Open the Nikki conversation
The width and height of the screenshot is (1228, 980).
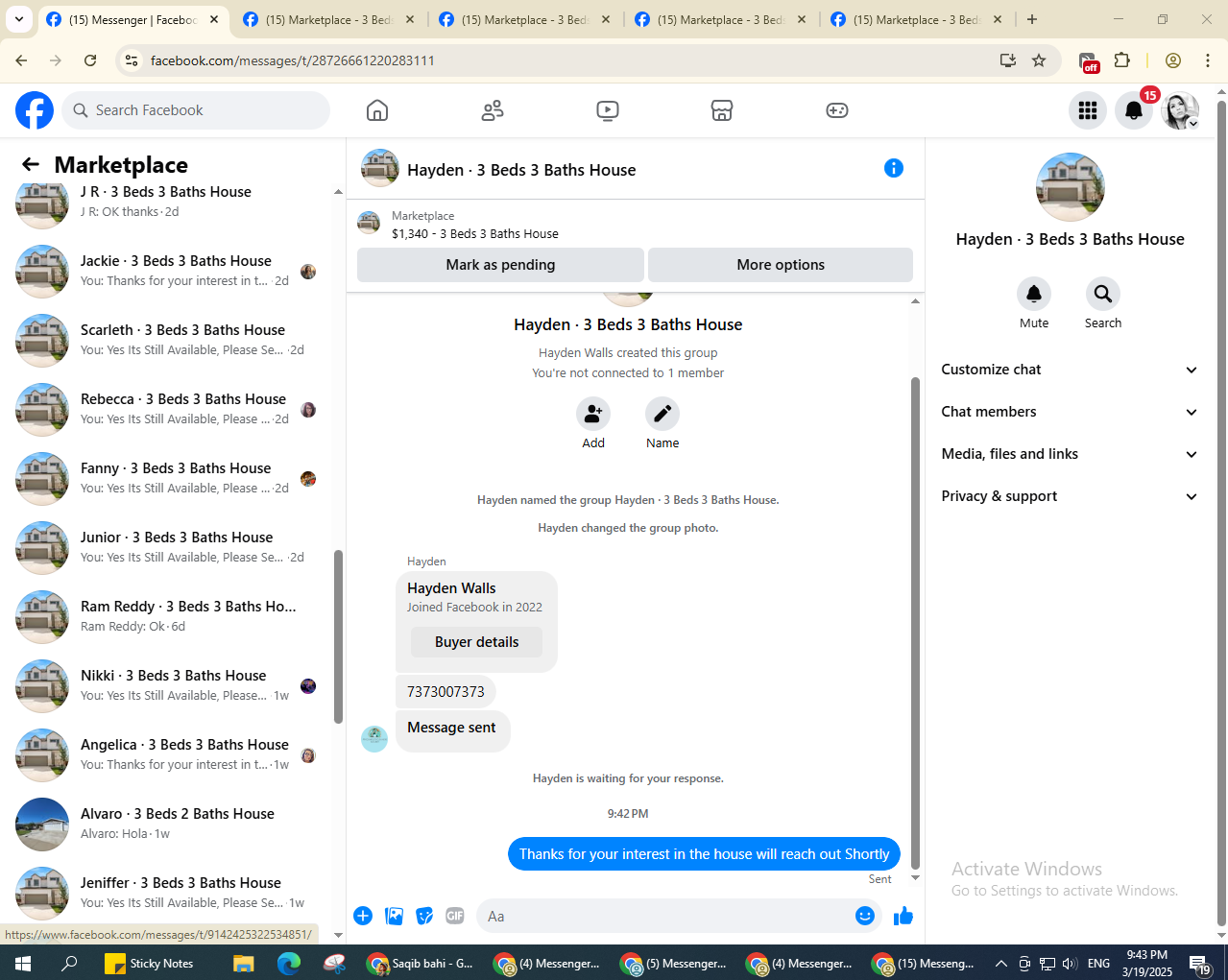click(167, 686)
